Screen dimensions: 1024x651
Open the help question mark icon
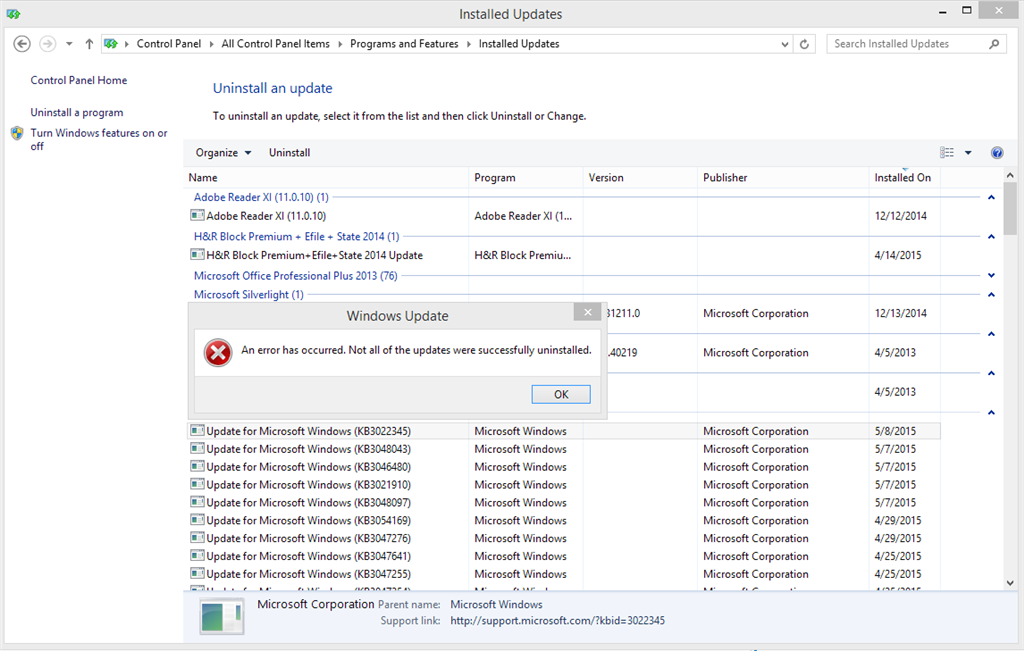(997, 153)
